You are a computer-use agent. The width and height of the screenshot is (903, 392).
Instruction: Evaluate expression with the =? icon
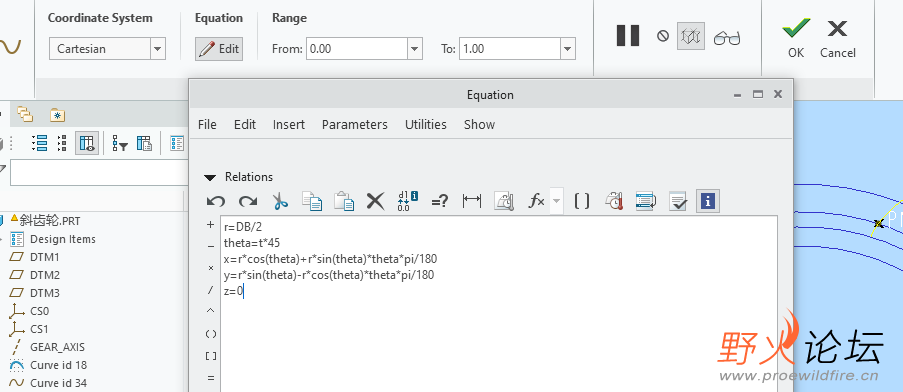click(440, 201)
